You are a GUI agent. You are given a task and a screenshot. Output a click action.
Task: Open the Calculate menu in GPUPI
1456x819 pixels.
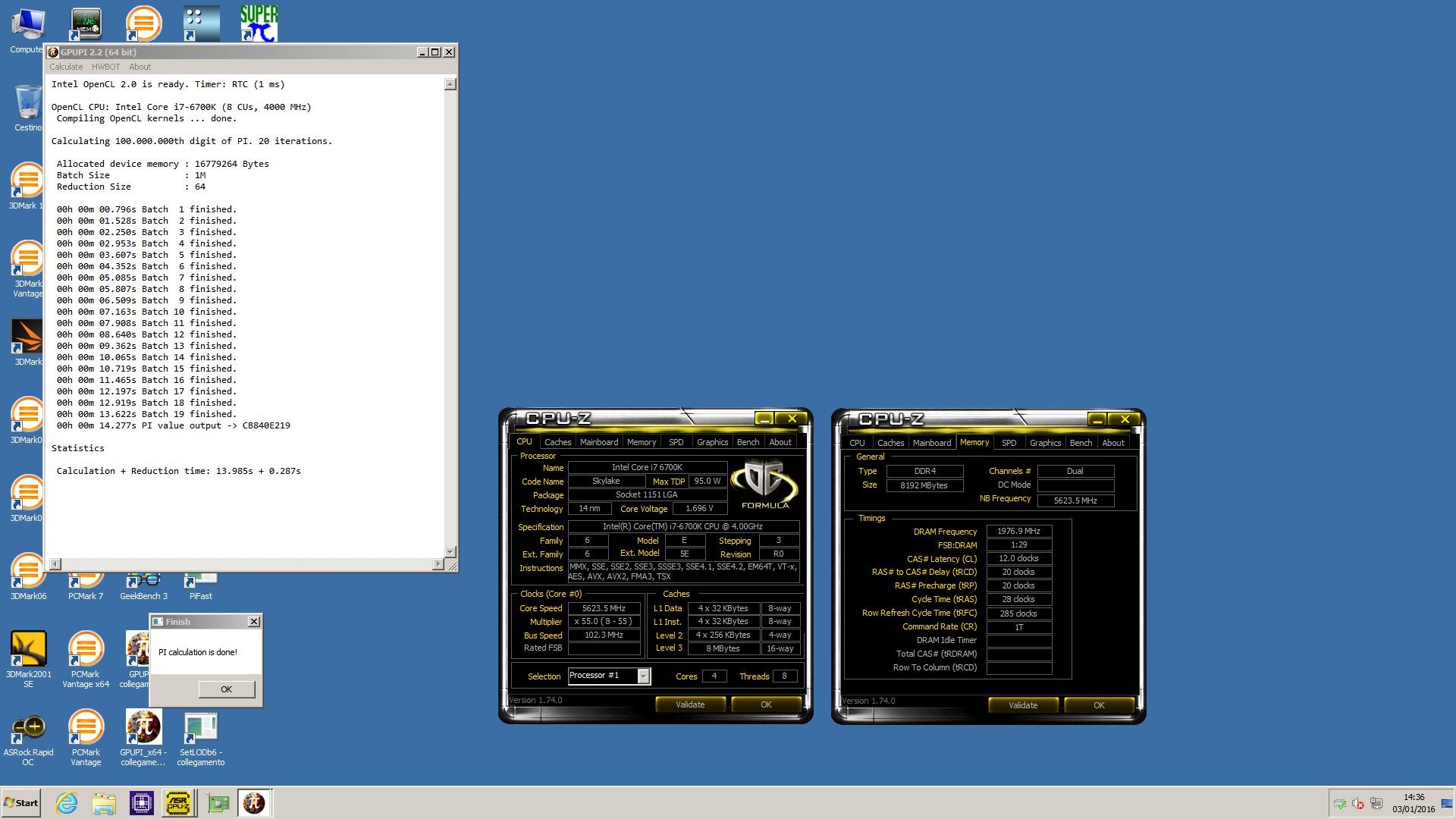[66, 67]
